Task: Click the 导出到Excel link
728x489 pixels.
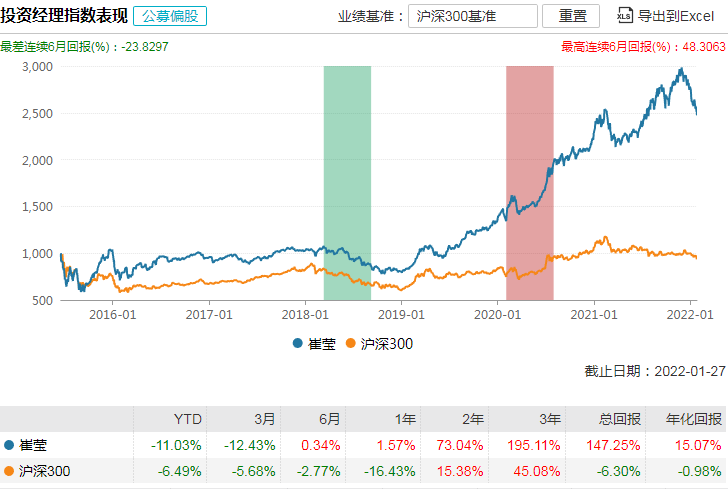Action: click(x=675, y=16)
